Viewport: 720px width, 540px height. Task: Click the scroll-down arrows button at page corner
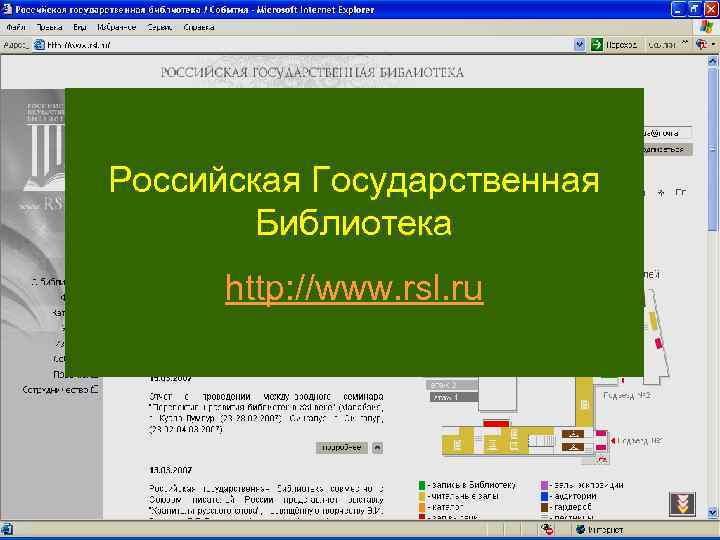tap(682, 503)
